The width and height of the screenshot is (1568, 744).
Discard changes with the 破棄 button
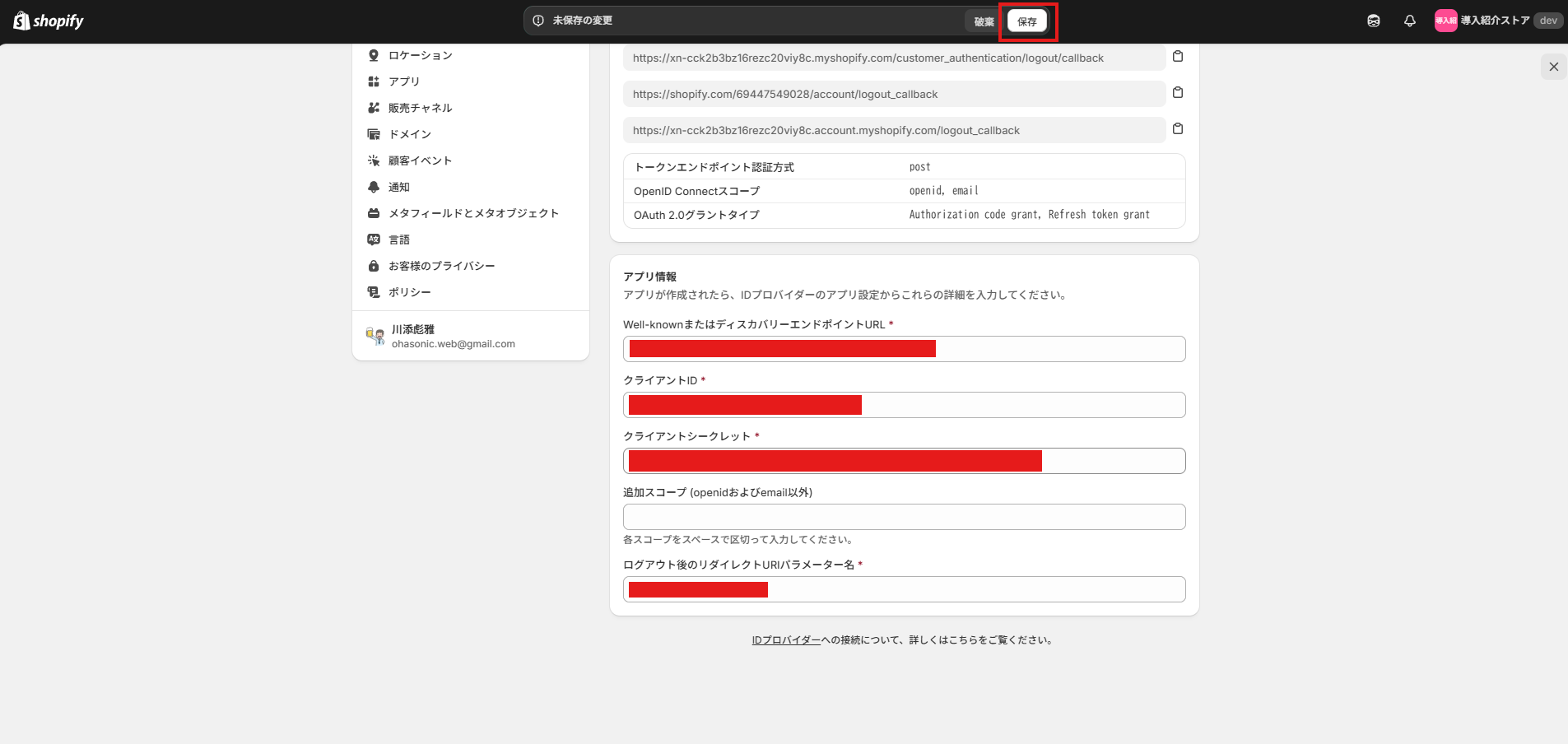[x=984, y=21]
